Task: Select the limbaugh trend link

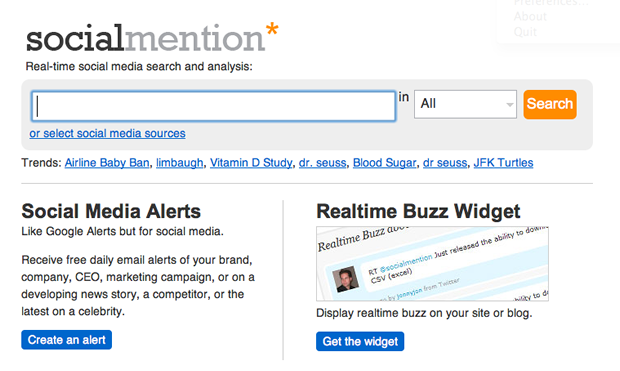Action: 180,163
